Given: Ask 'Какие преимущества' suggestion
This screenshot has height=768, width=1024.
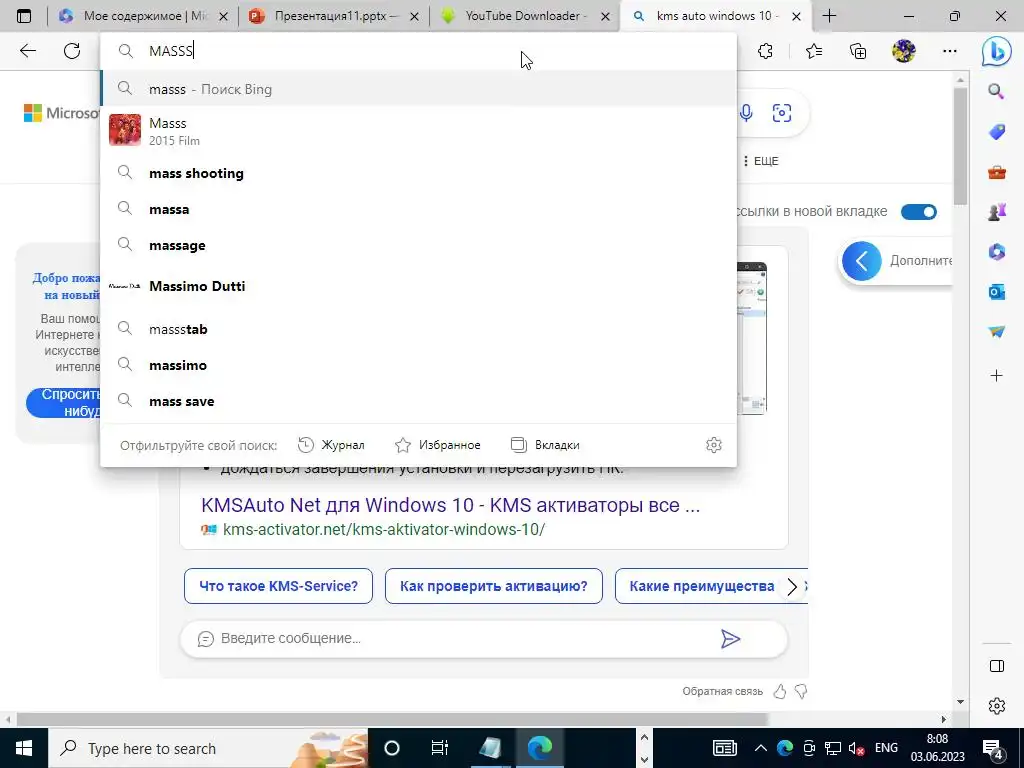Looking at the screenshot, I should [702, 586].
